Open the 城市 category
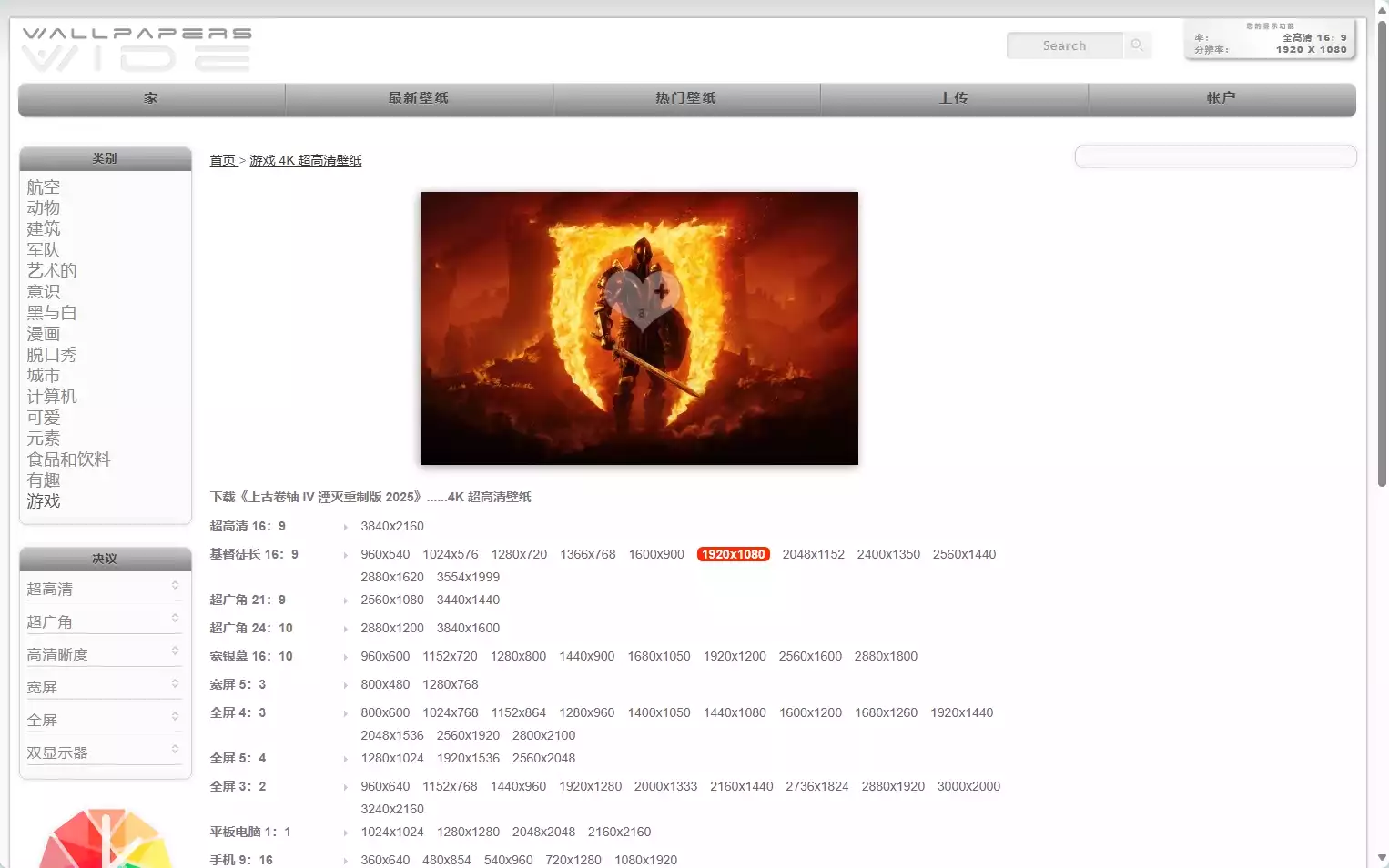 pos(44,375)
